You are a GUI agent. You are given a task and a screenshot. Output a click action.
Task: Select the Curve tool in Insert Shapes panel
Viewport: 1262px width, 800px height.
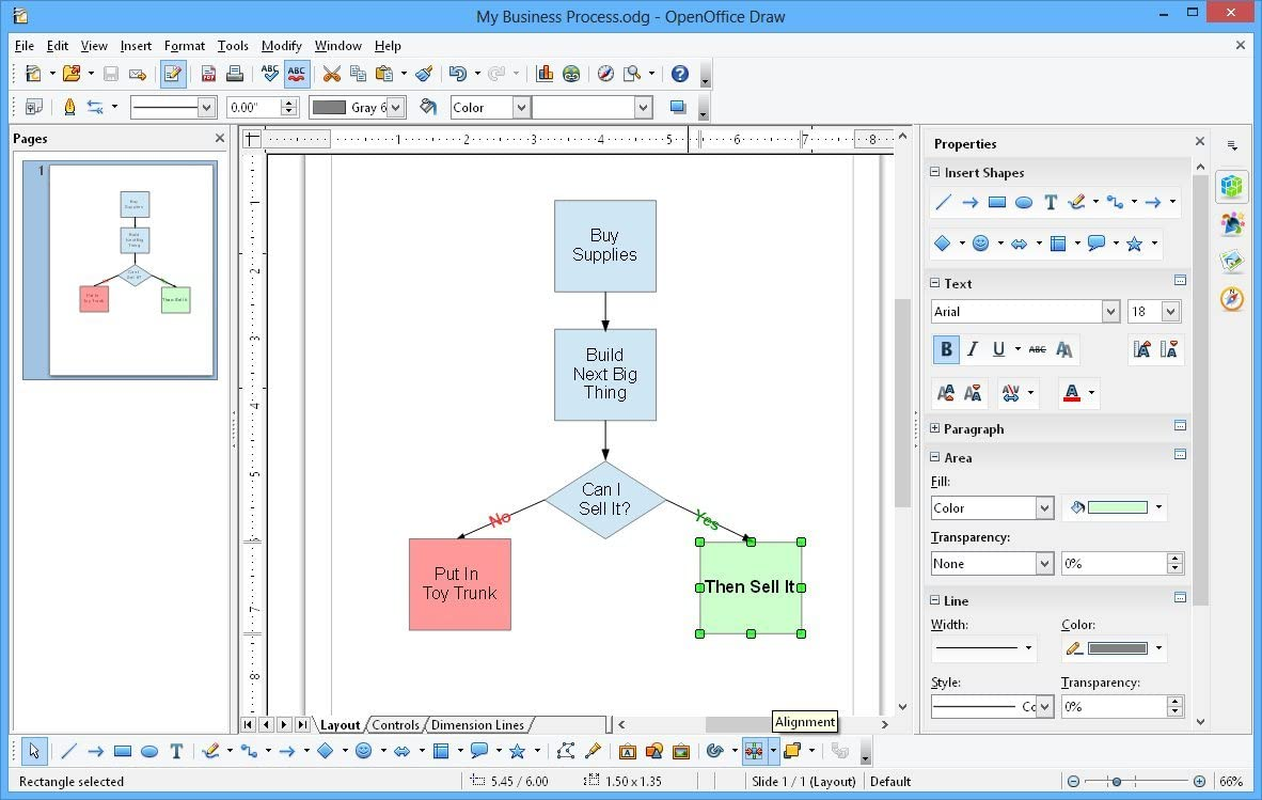[x=1078, y=202]
